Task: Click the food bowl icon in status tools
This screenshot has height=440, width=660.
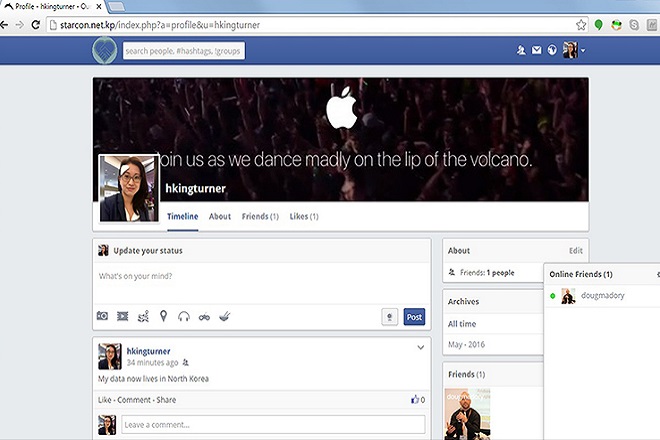Action: tap(224, 316)
